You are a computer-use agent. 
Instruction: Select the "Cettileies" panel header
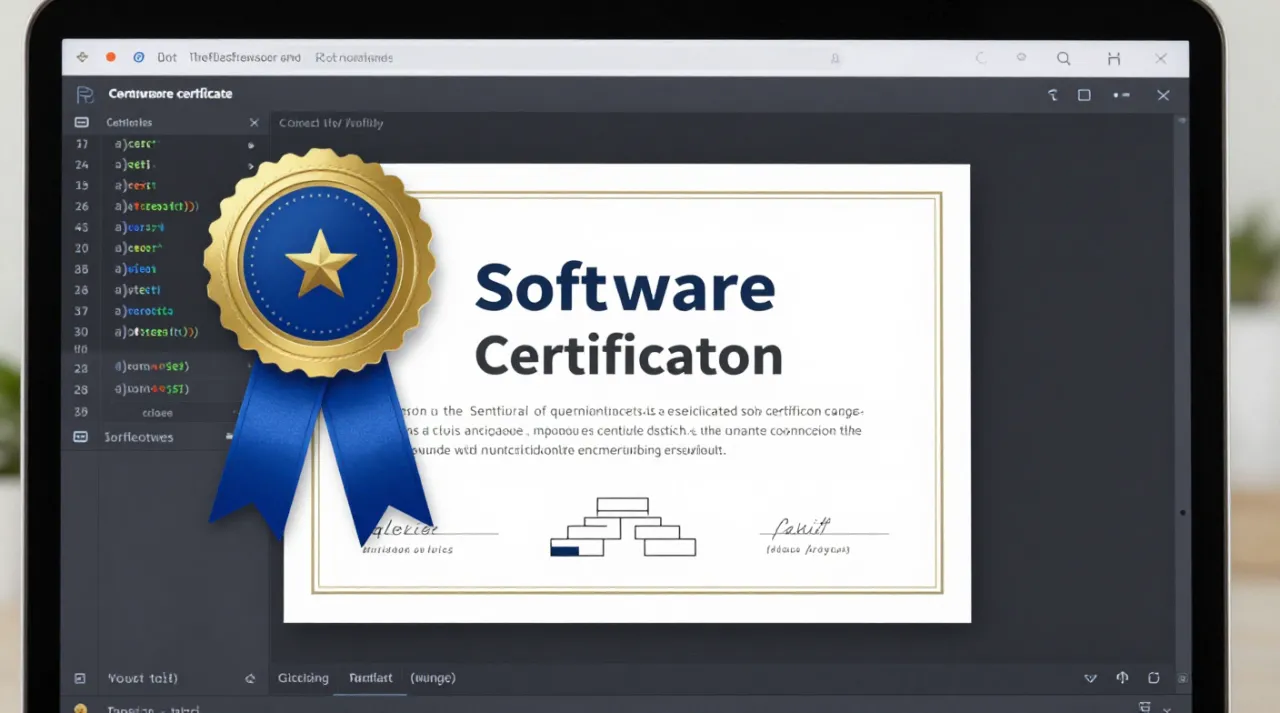pos(129,122)
